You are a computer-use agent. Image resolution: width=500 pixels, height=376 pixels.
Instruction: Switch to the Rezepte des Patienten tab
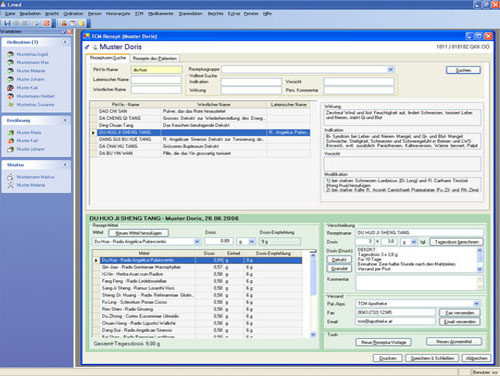155,58
